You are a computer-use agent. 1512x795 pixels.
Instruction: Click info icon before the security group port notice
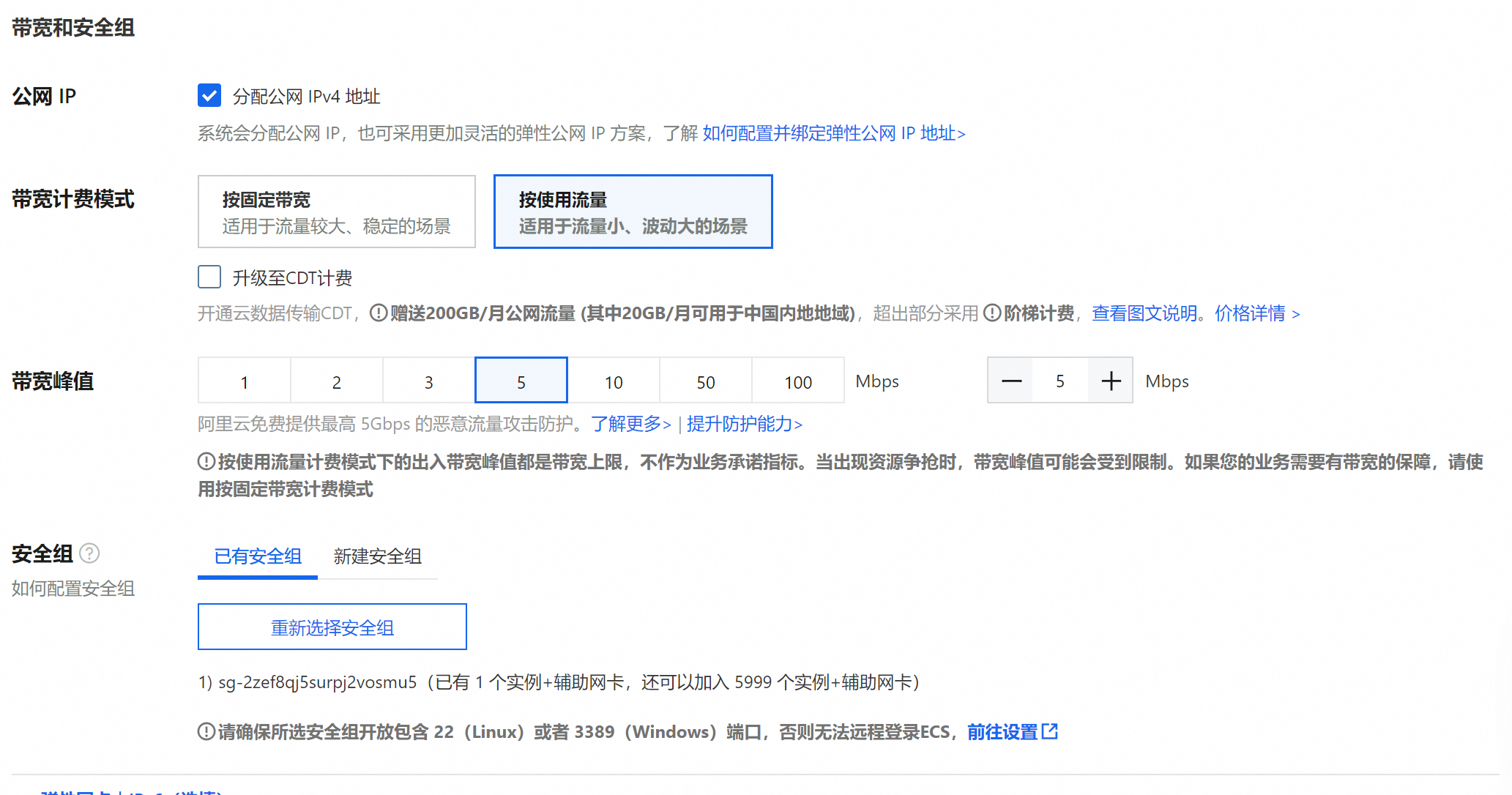[206, 731]
